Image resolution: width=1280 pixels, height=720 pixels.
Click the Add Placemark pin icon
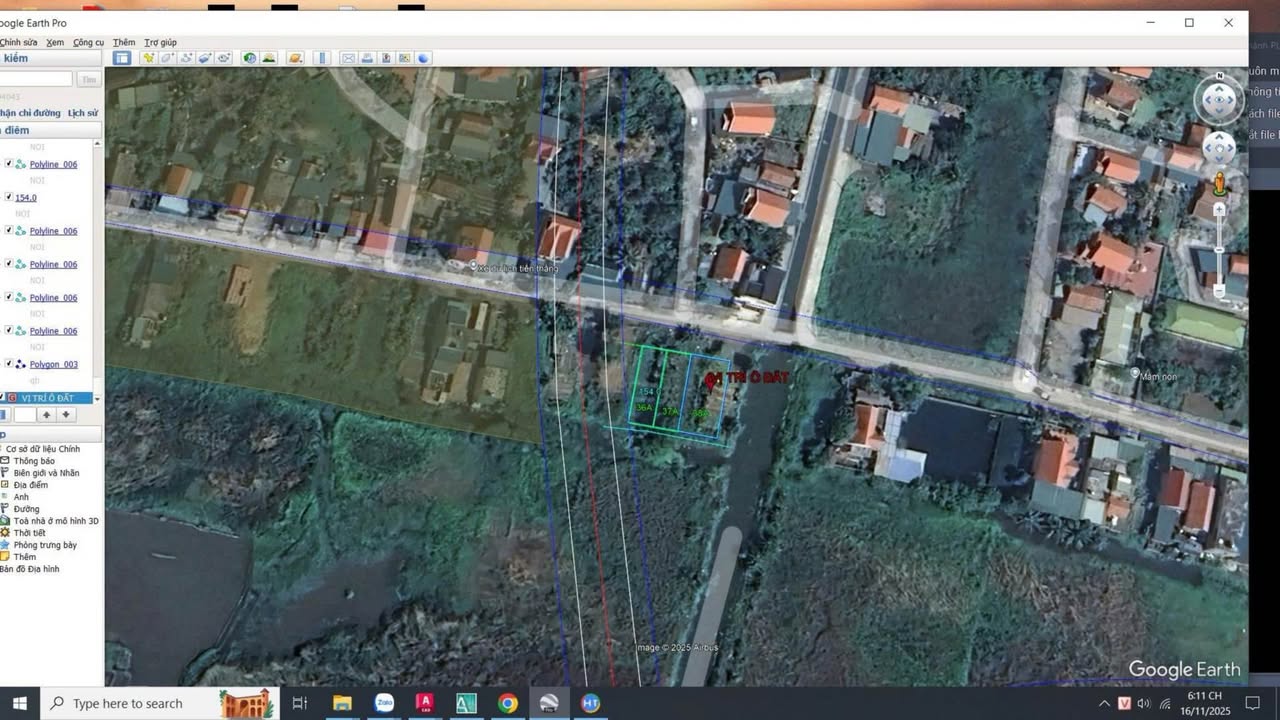click(149, 58)
